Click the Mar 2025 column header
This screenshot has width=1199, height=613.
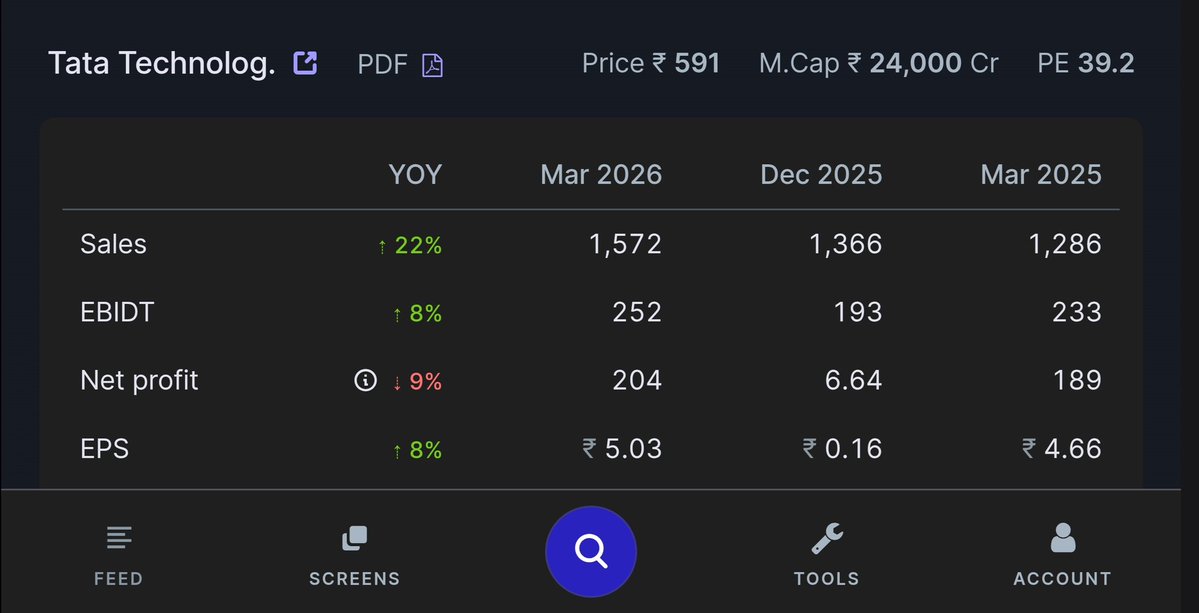[x=1041, y=175]
